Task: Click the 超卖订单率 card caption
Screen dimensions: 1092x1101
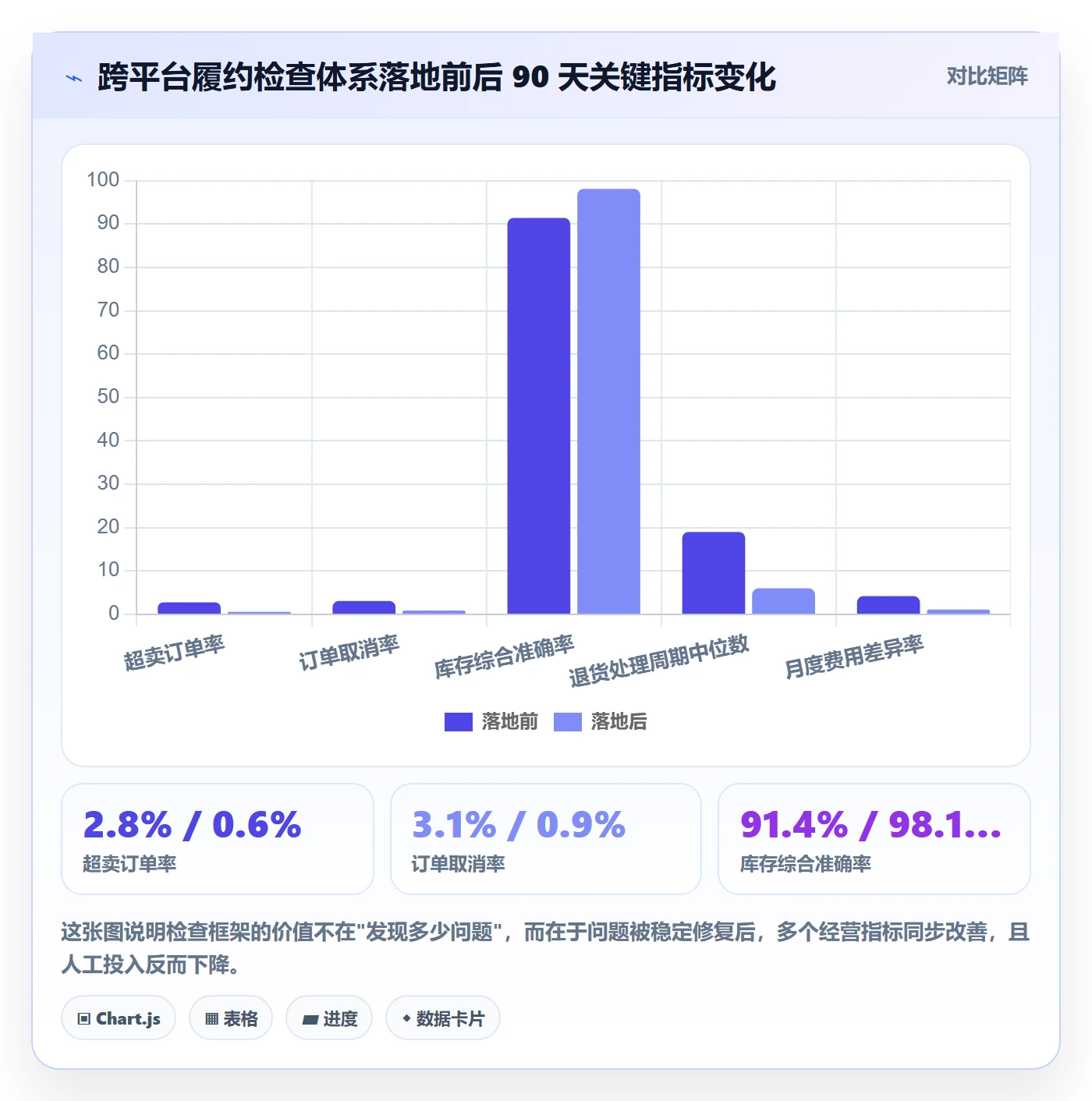Action: pyautogui.click(x=129, y=864)
